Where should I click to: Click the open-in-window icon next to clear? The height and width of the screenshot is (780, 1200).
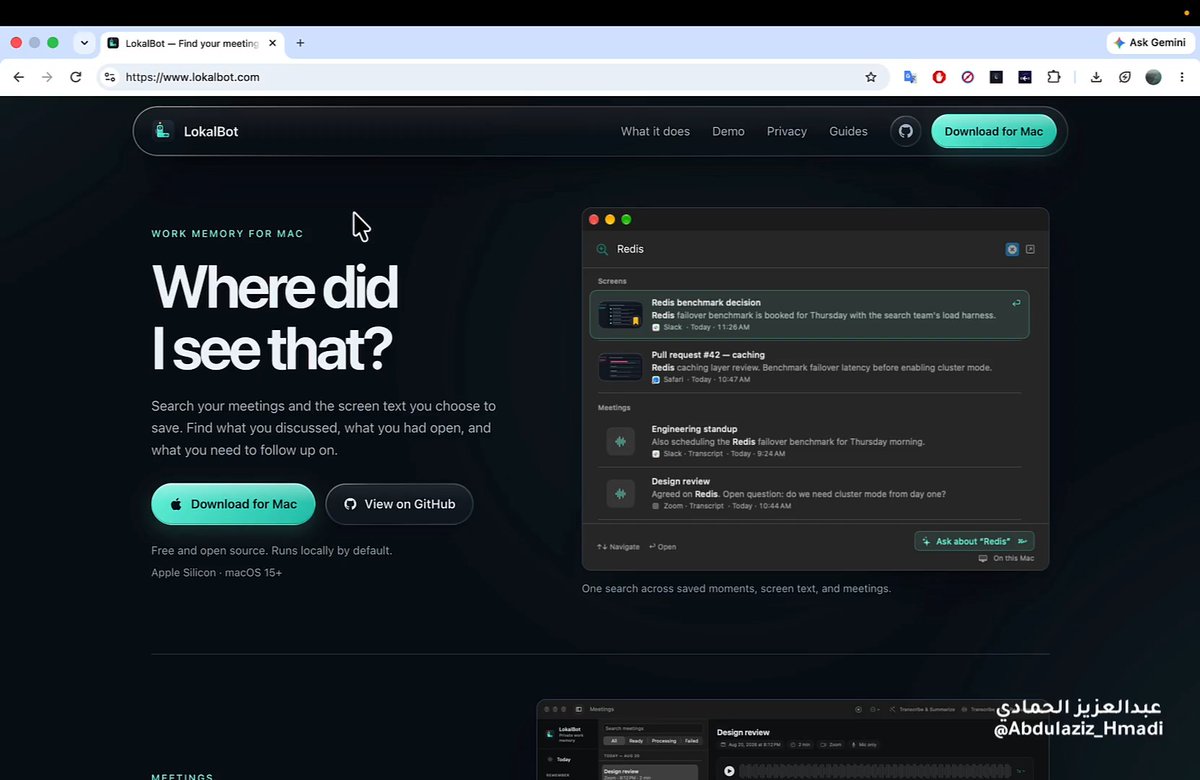(1030, 249)
